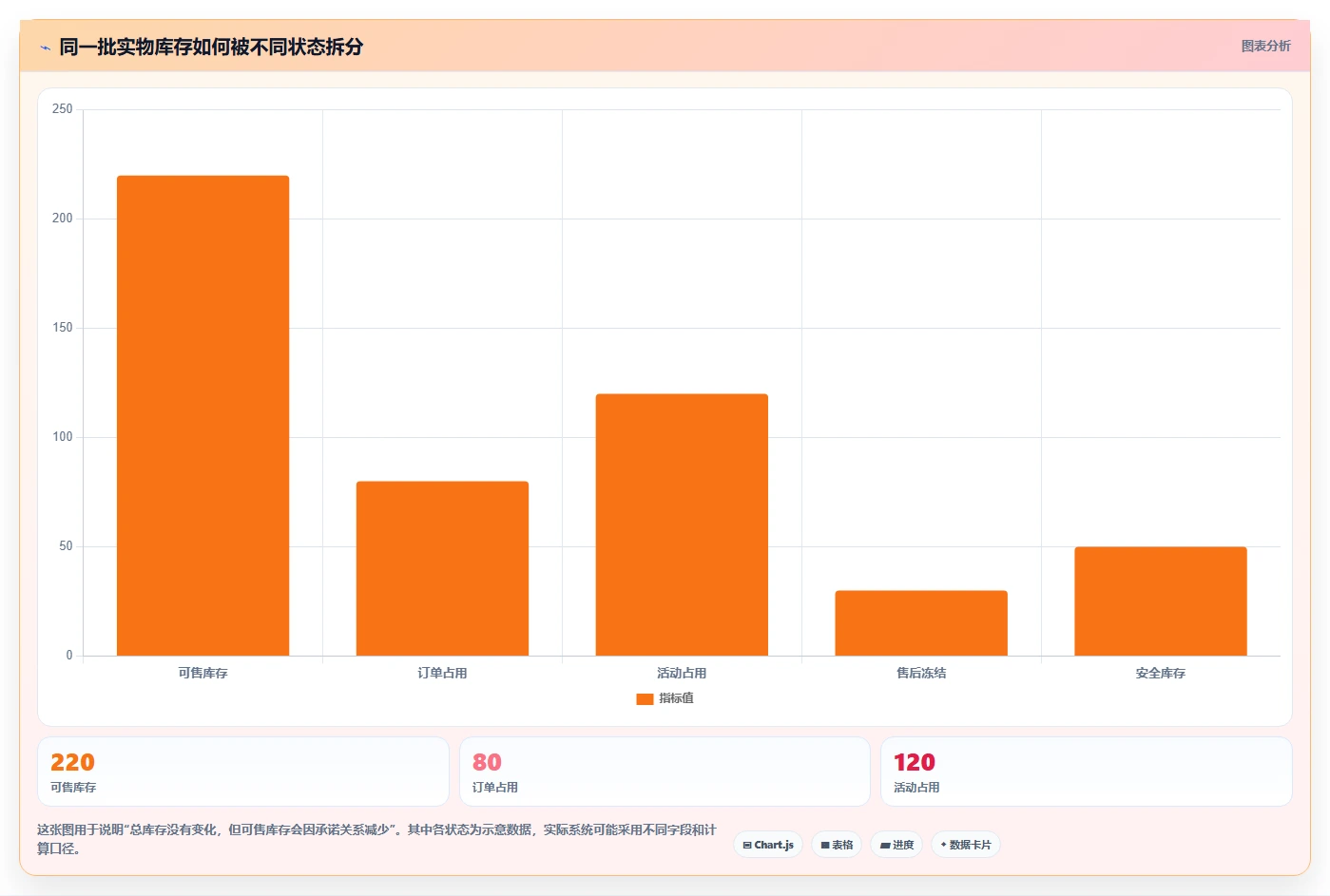1330x896 pixels.
Task: Toggle the orange 指标值 legend swatch
Action: coord(645,698)
